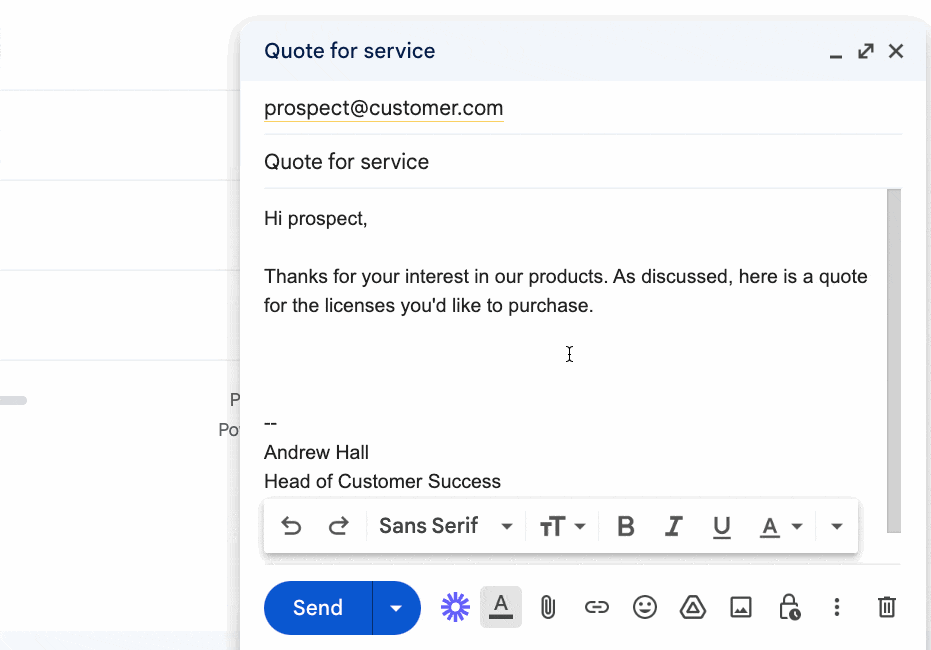Click the purple starburst extension icon
The image size is (931, 650).
tap(455, 607)
